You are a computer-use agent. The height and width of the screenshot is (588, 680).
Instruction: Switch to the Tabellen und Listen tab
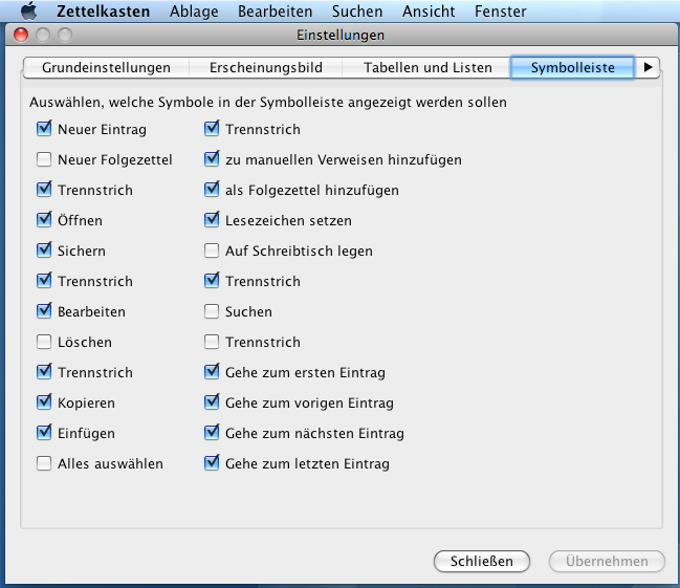(x=428, y=68)
